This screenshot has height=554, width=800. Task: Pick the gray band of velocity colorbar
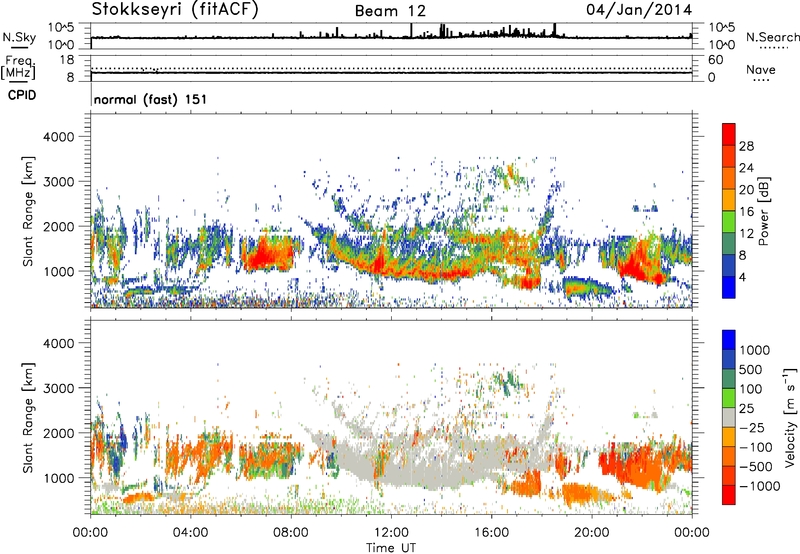[x=729, y=418]
